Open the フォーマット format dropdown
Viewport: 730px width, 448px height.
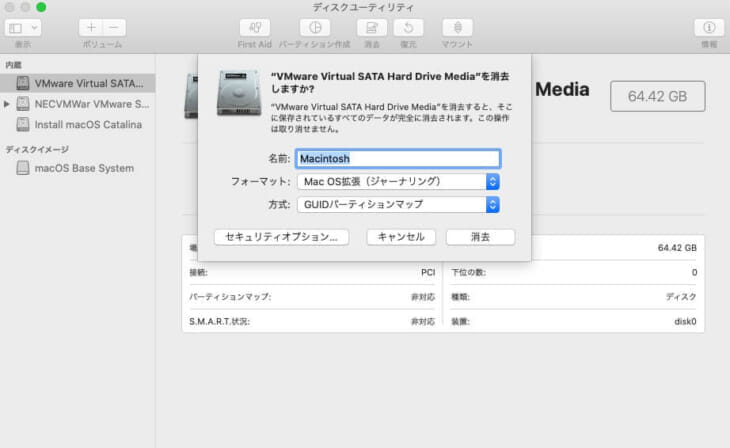pos(398,181)
